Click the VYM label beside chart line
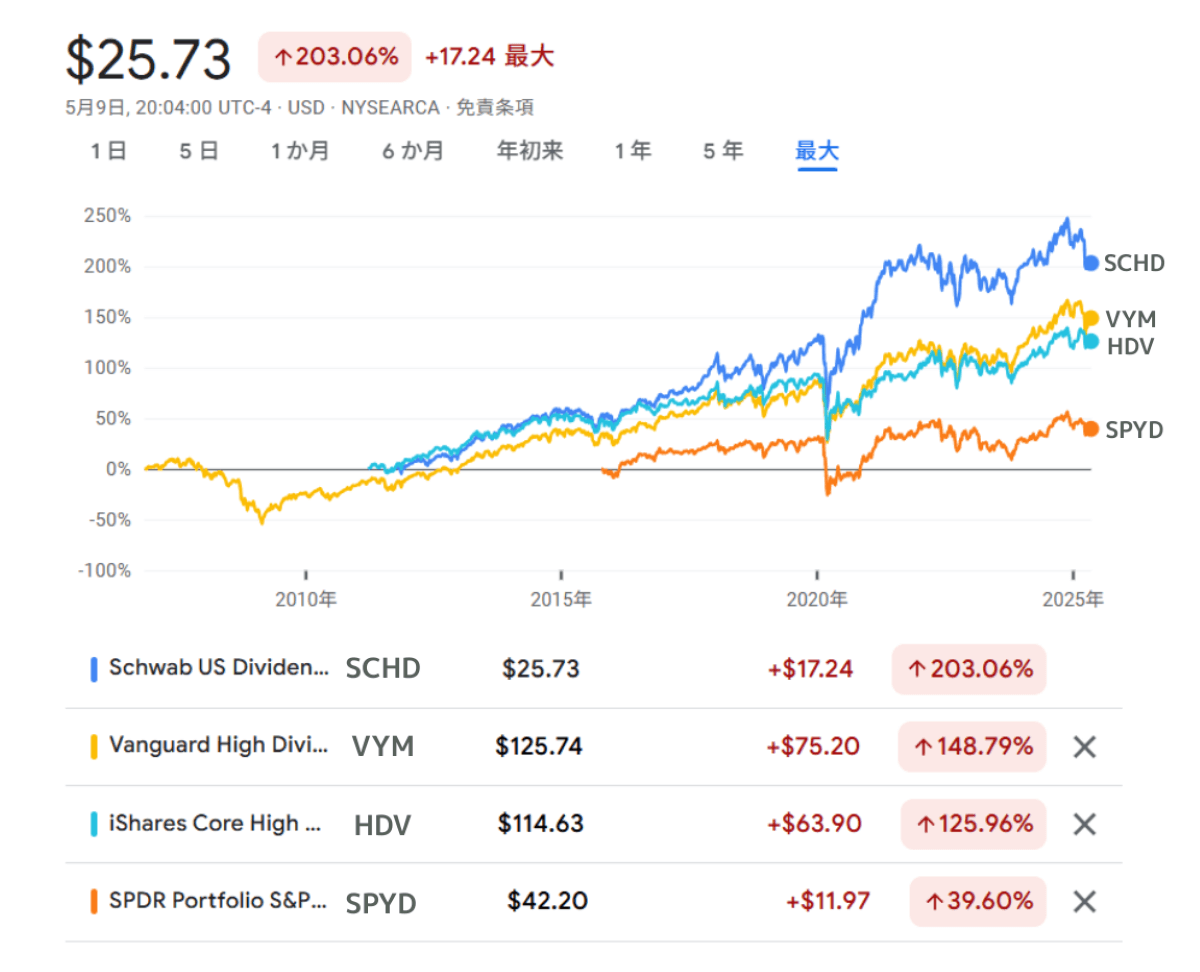This screenshot has height=972, width=1200. coord(1130,319)
